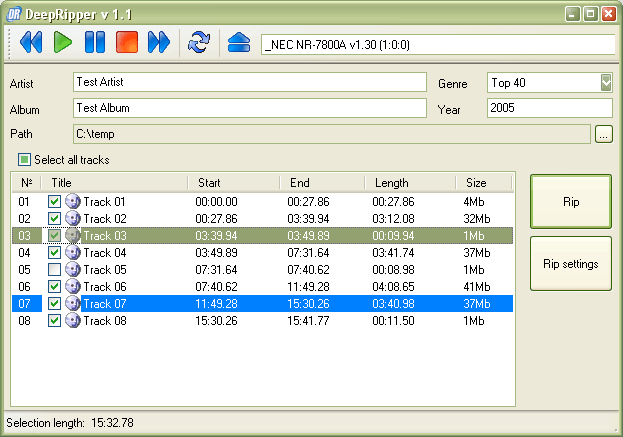Screen dimensions: 623x437
Task: Click into the Artist field
Action: [250, 82]
